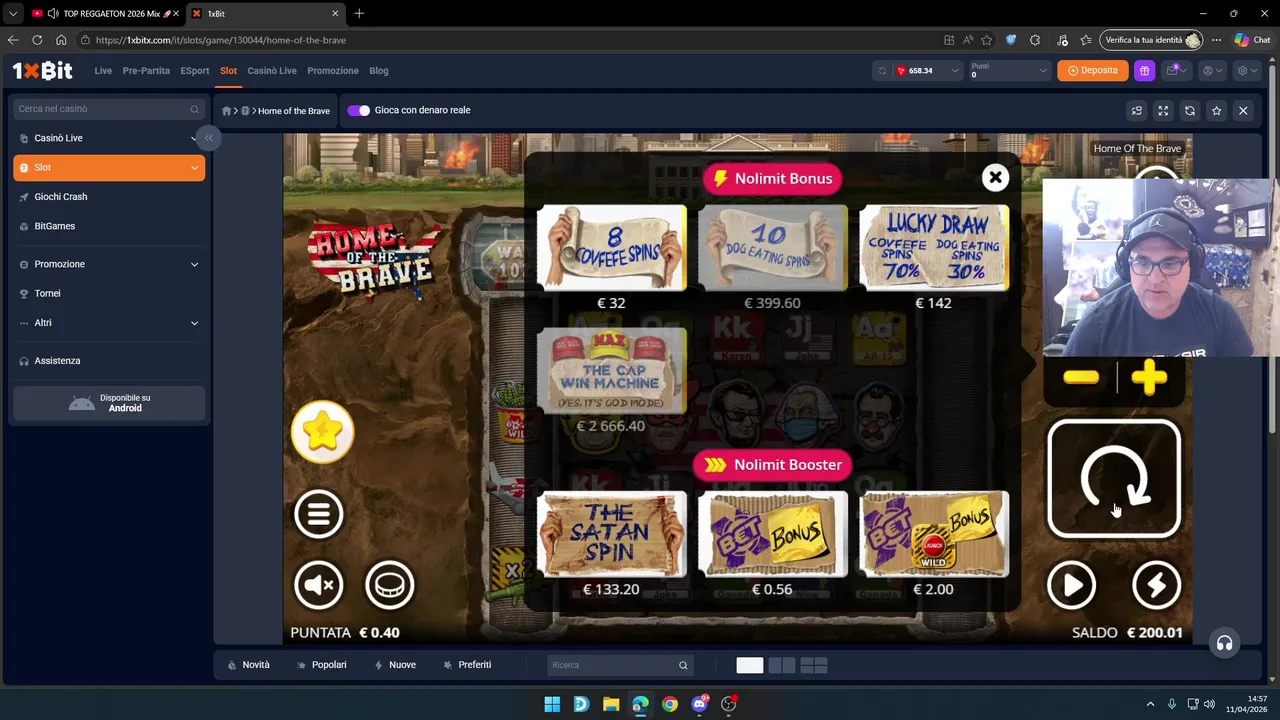The height and width of the screenshot is (720, 1280).
Task: Open Tornei in the sidebar
Action: click(109, 293)
